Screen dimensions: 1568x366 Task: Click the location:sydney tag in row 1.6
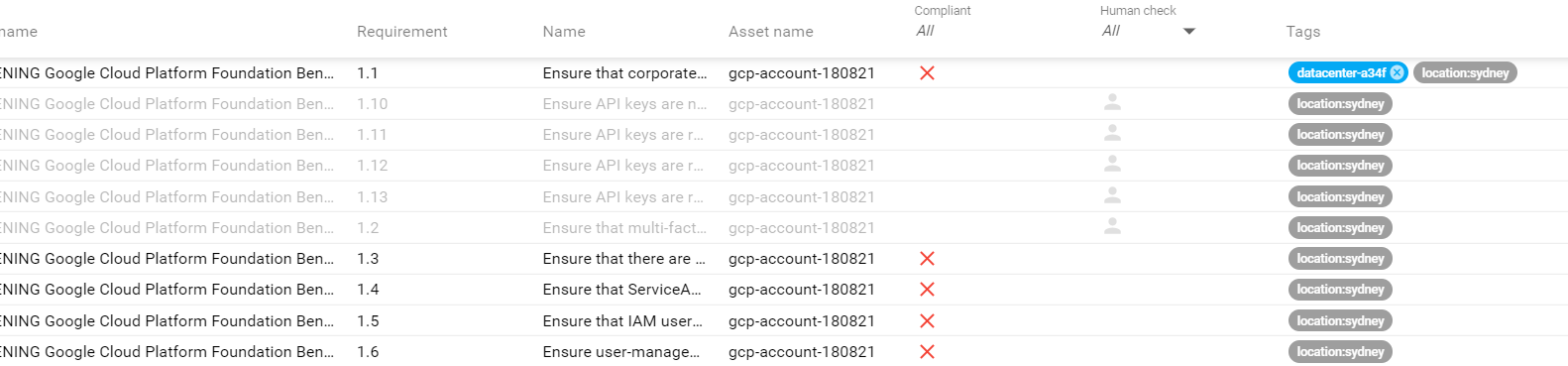1340,351
